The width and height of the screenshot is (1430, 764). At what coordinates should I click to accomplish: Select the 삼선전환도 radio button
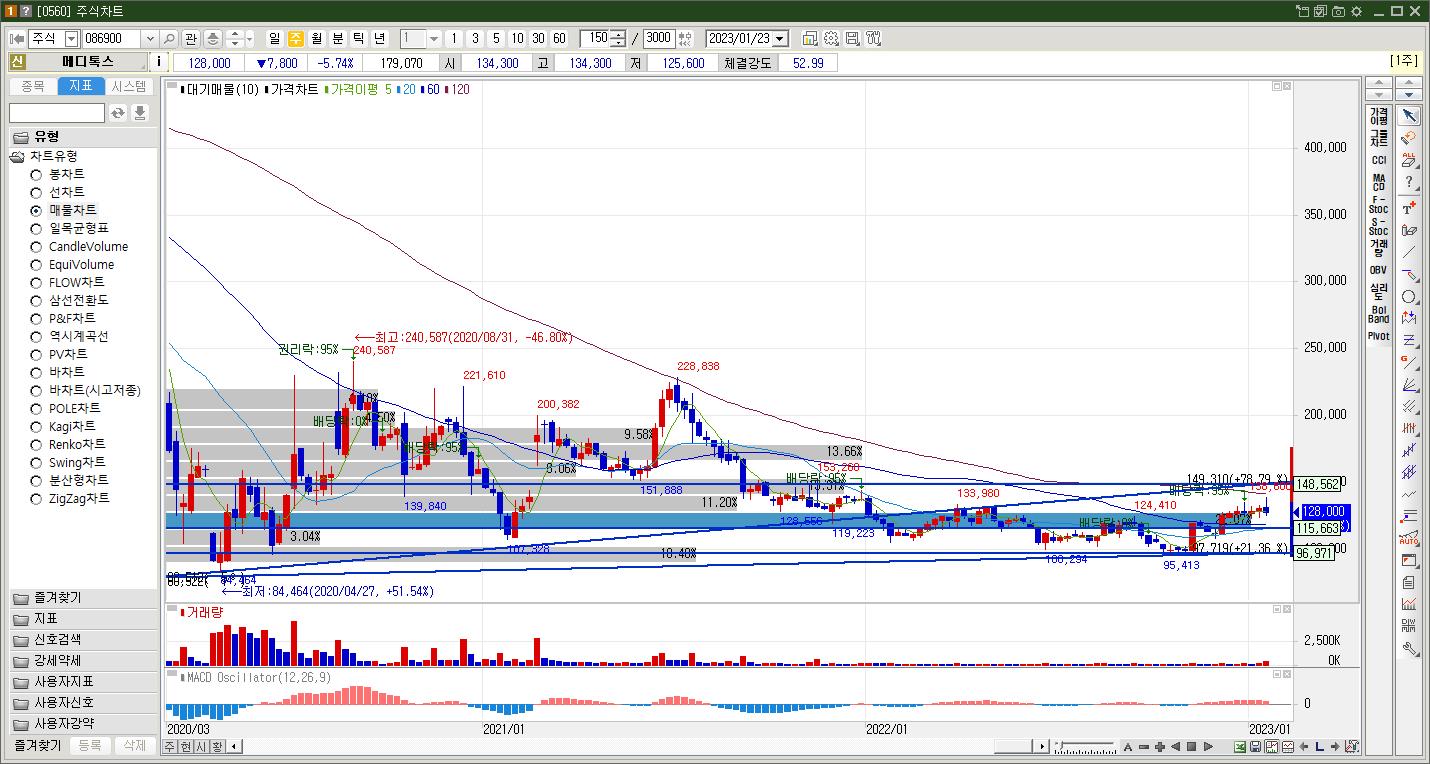click(x=36, y=300)
